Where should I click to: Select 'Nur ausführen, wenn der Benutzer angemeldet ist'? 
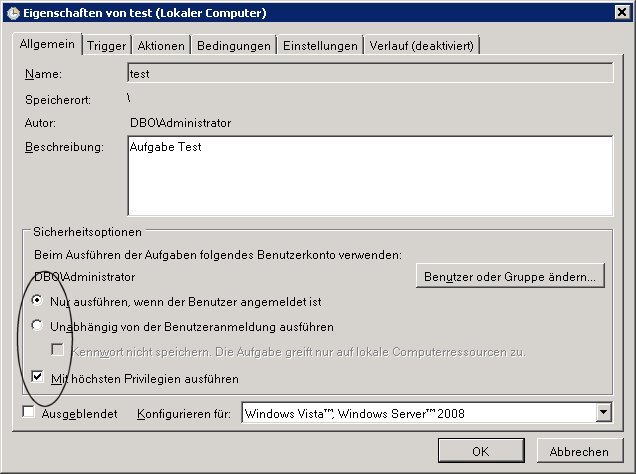click(38, 301)
